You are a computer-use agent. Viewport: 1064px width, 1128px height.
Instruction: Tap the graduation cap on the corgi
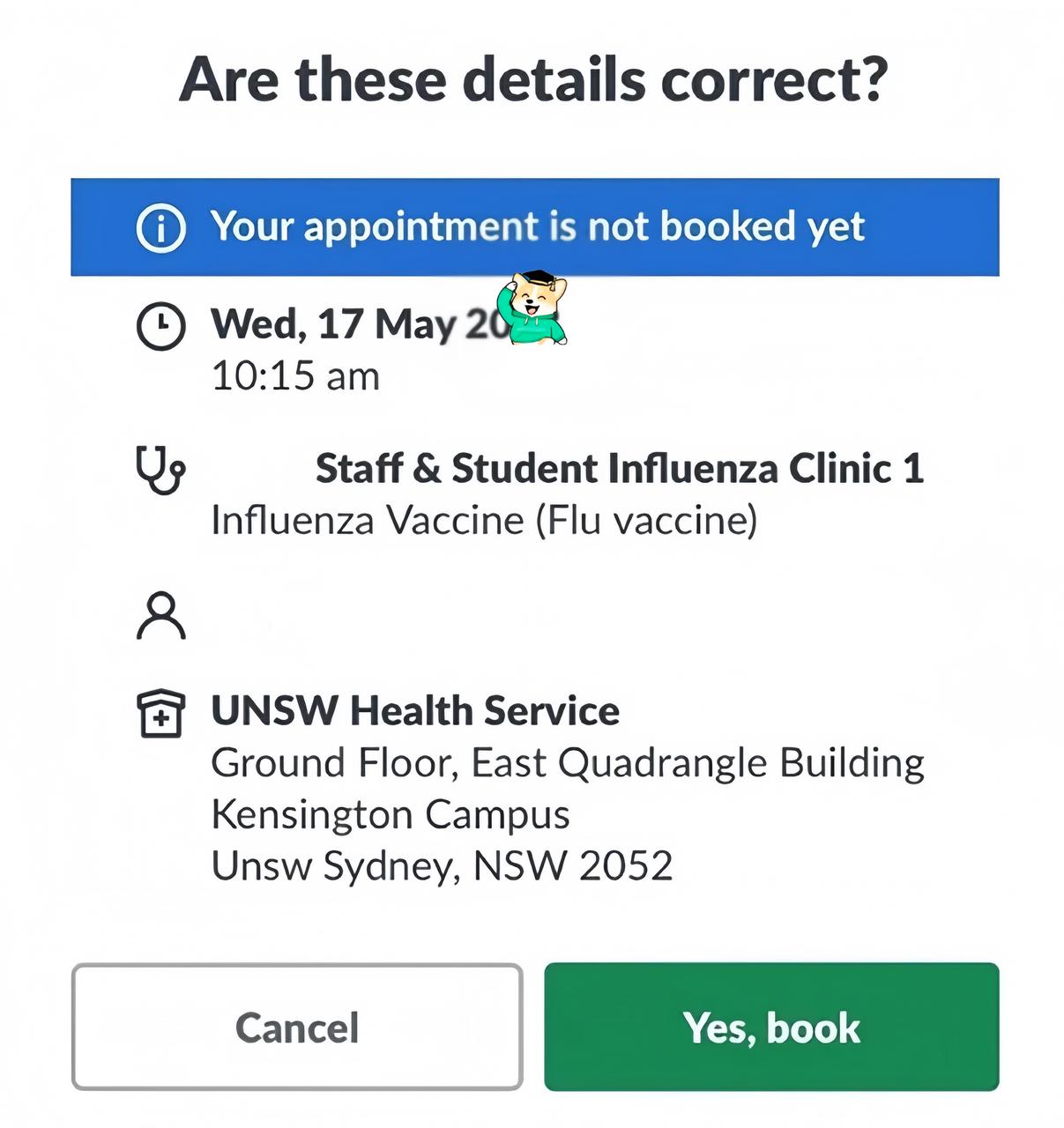(x=537, y=279)
